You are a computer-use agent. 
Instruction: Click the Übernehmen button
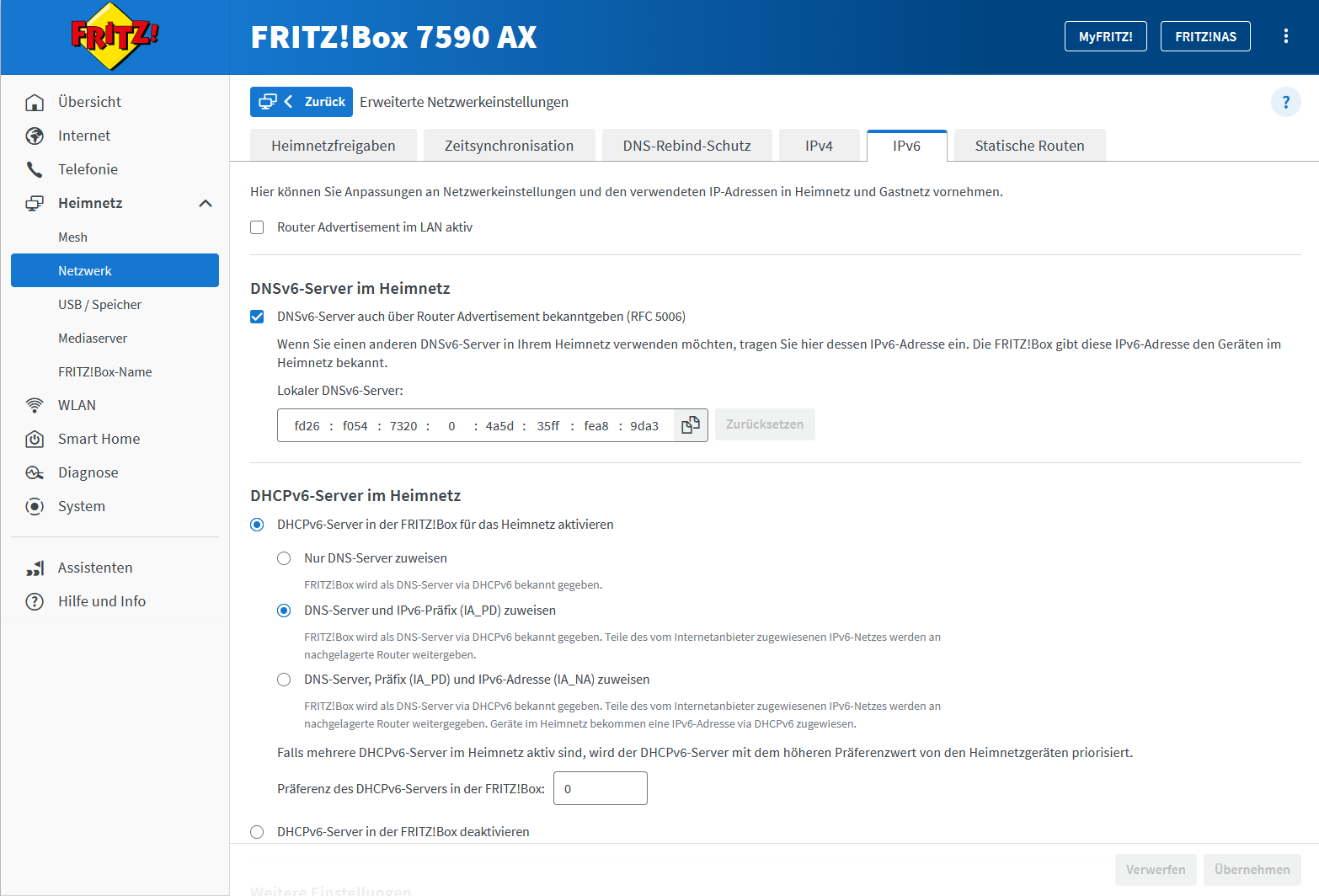click(x=1252, y=870)
